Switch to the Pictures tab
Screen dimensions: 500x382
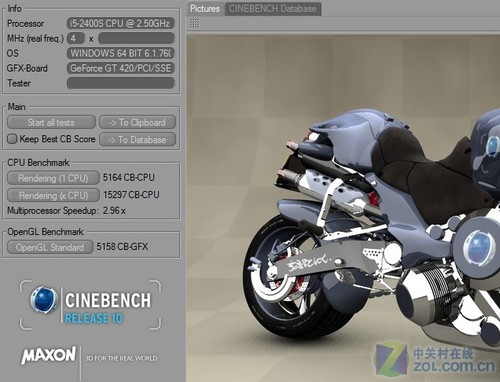[x=205, y=9]
